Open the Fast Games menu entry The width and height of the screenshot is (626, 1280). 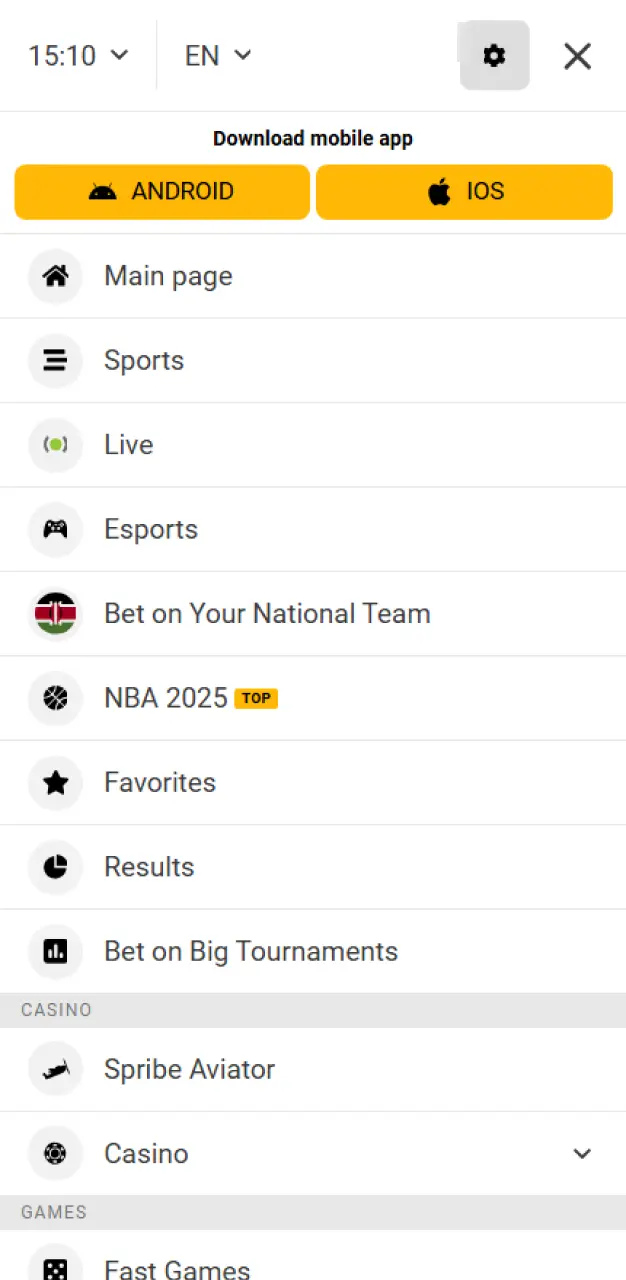[177, 1268]
